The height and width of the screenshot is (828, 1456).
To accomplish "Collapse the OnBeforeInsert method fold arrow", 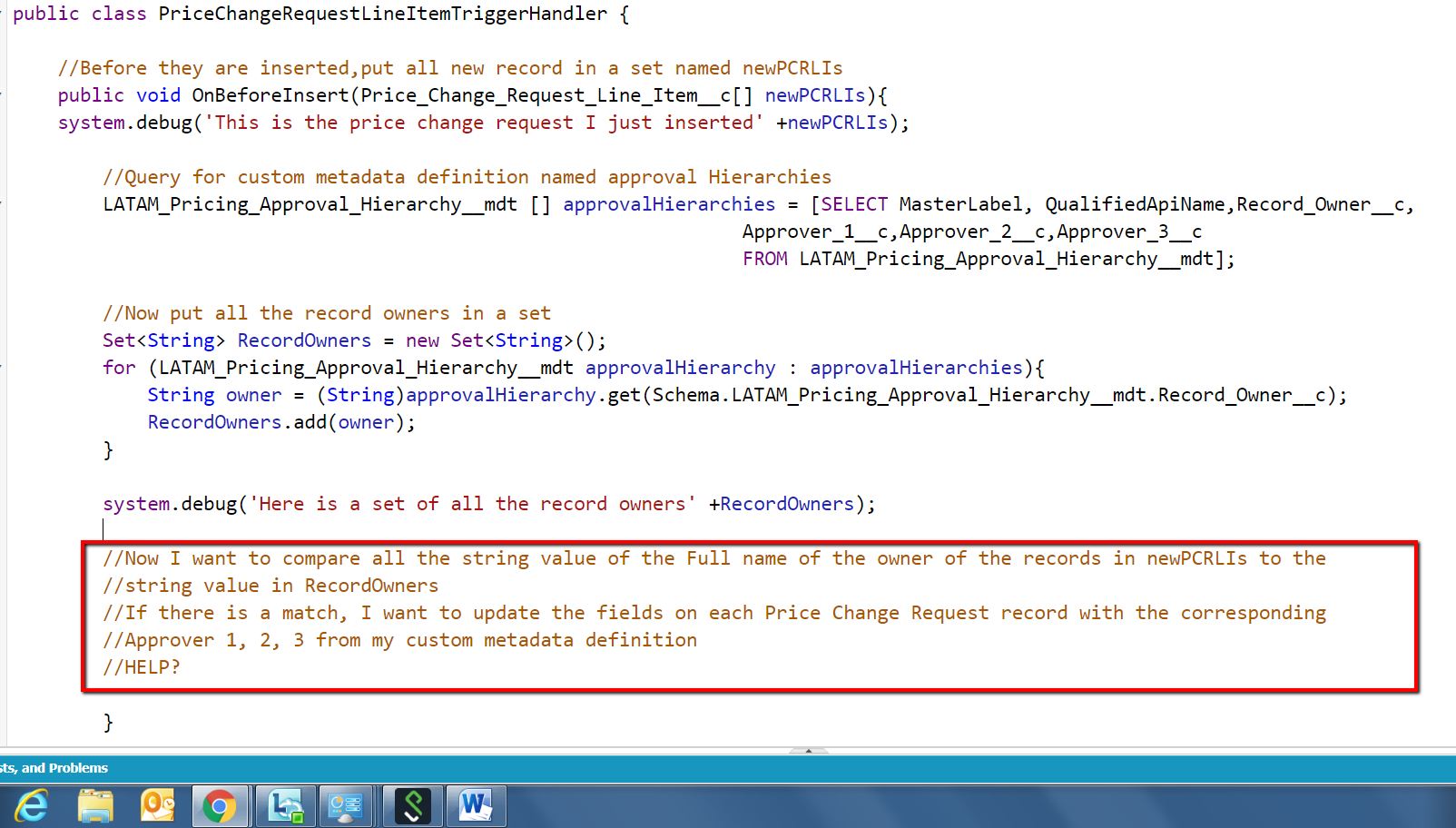I will click(x=5, y=94).
